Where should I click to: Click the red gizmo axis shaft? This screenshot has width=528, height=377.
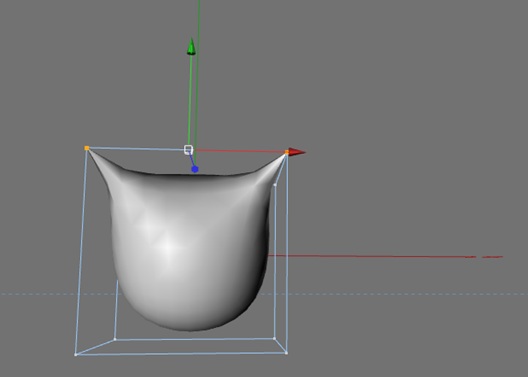241,151
